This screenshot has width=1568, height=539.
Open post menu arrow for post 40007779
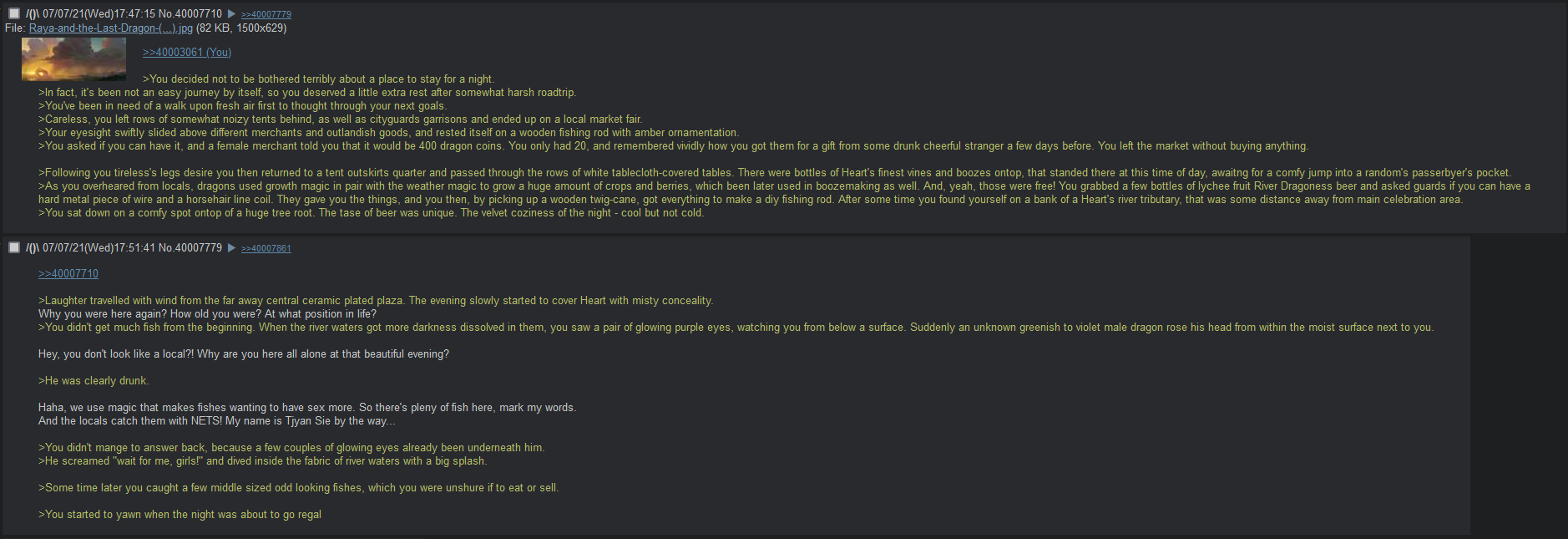[x=232, y=247]
